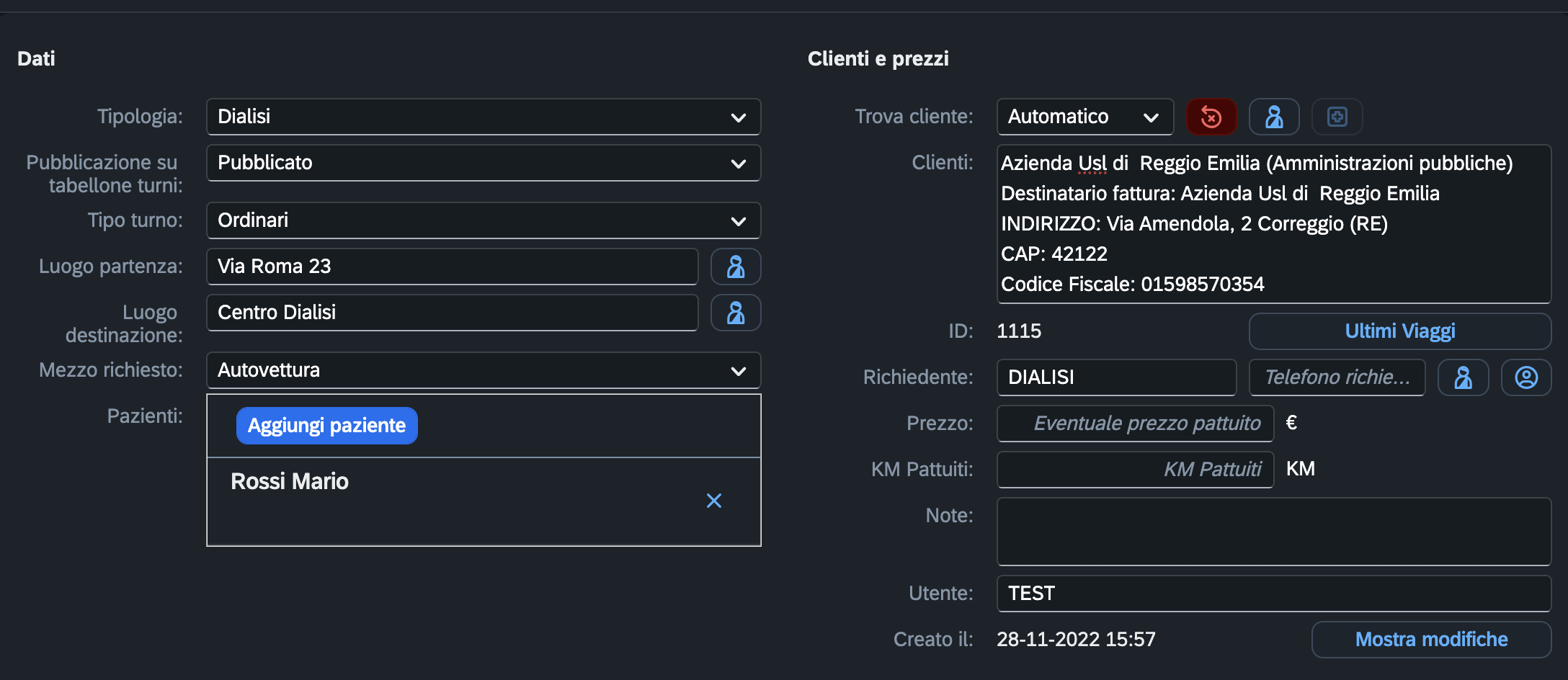Open Tipo turno dropdown showing Ordinari
Viewport: 1568px width, 680px height.
click(x=484, y=220)
